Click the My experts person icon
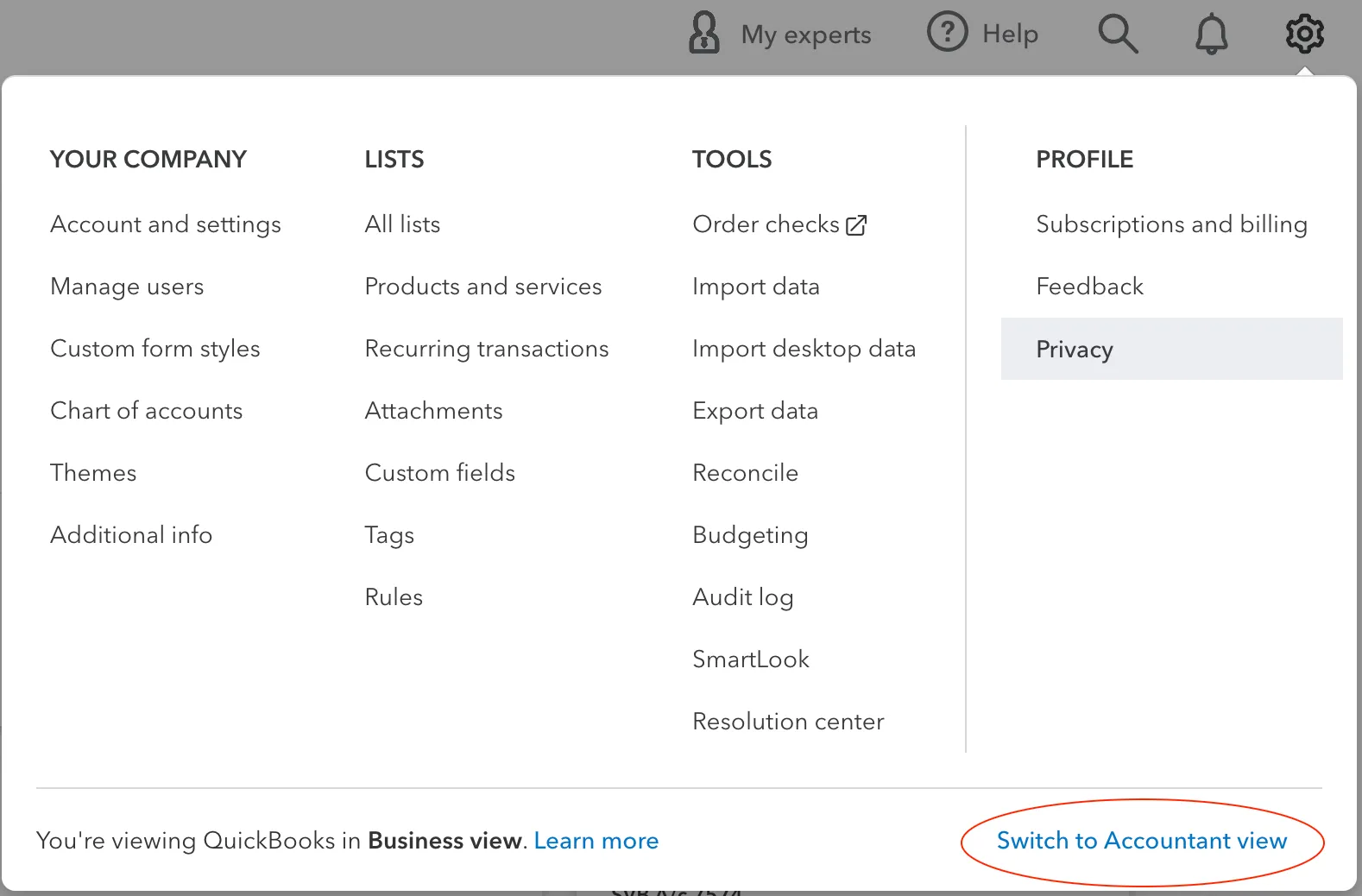 point(704,34)
